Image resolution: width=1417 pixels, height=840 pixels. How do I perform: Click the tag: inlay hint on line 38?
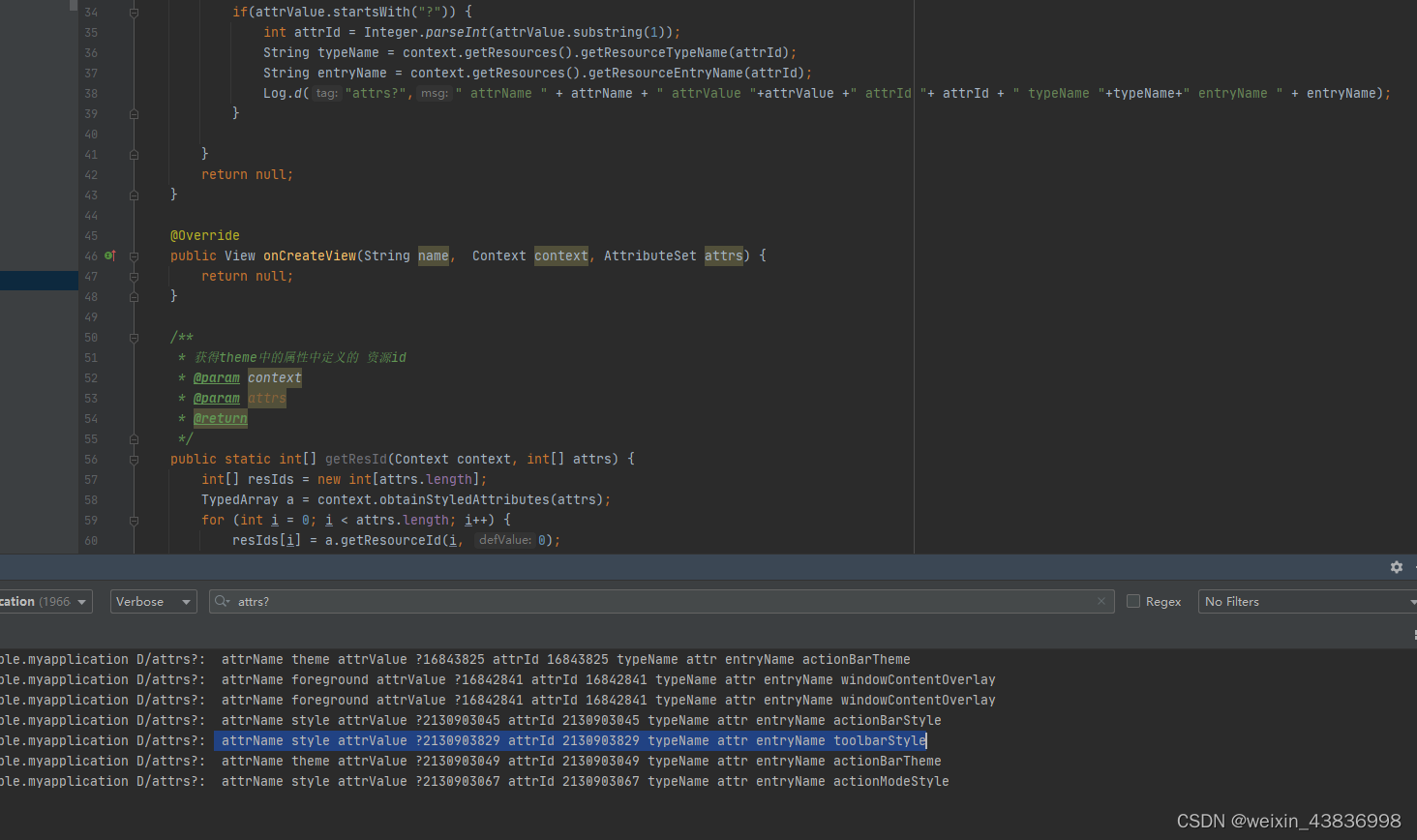tap(327, 93)
